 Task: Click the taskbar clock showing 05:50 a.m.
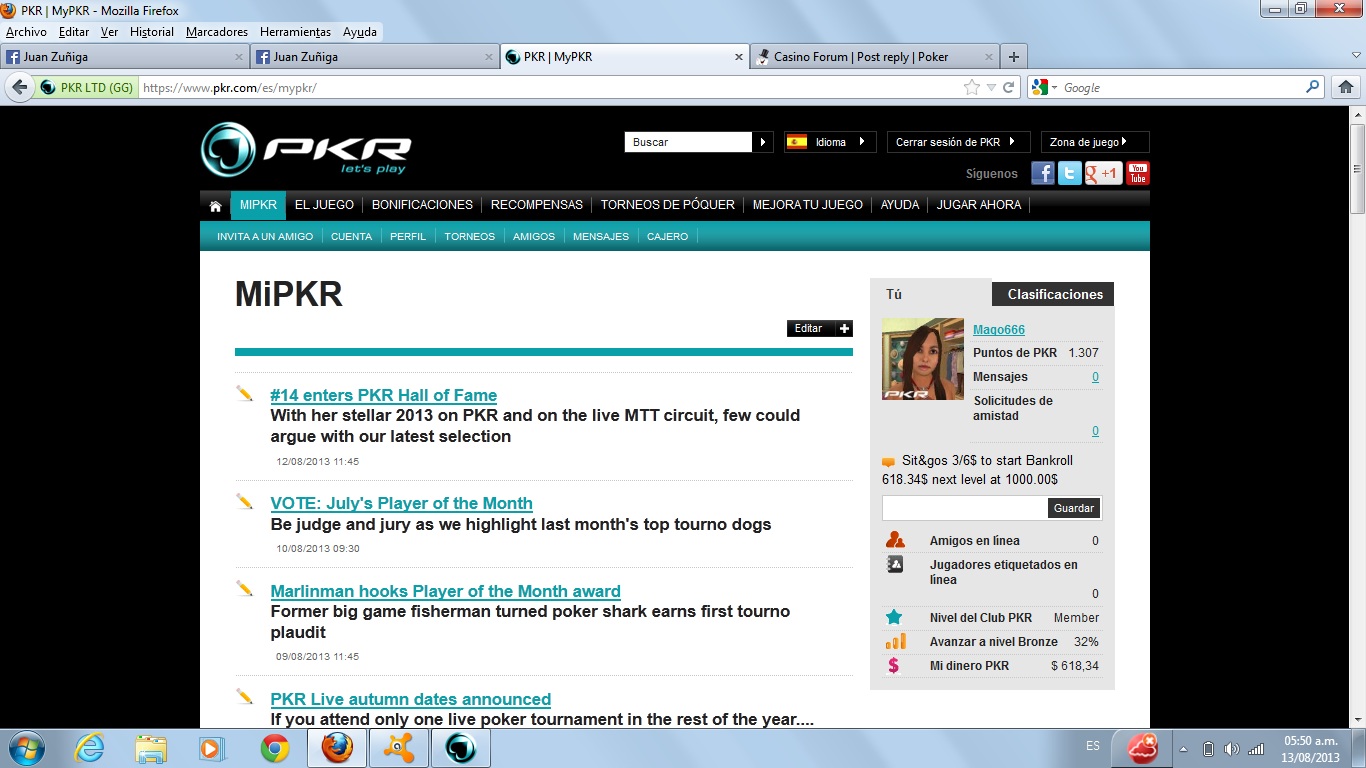(x=1312, y=748)
